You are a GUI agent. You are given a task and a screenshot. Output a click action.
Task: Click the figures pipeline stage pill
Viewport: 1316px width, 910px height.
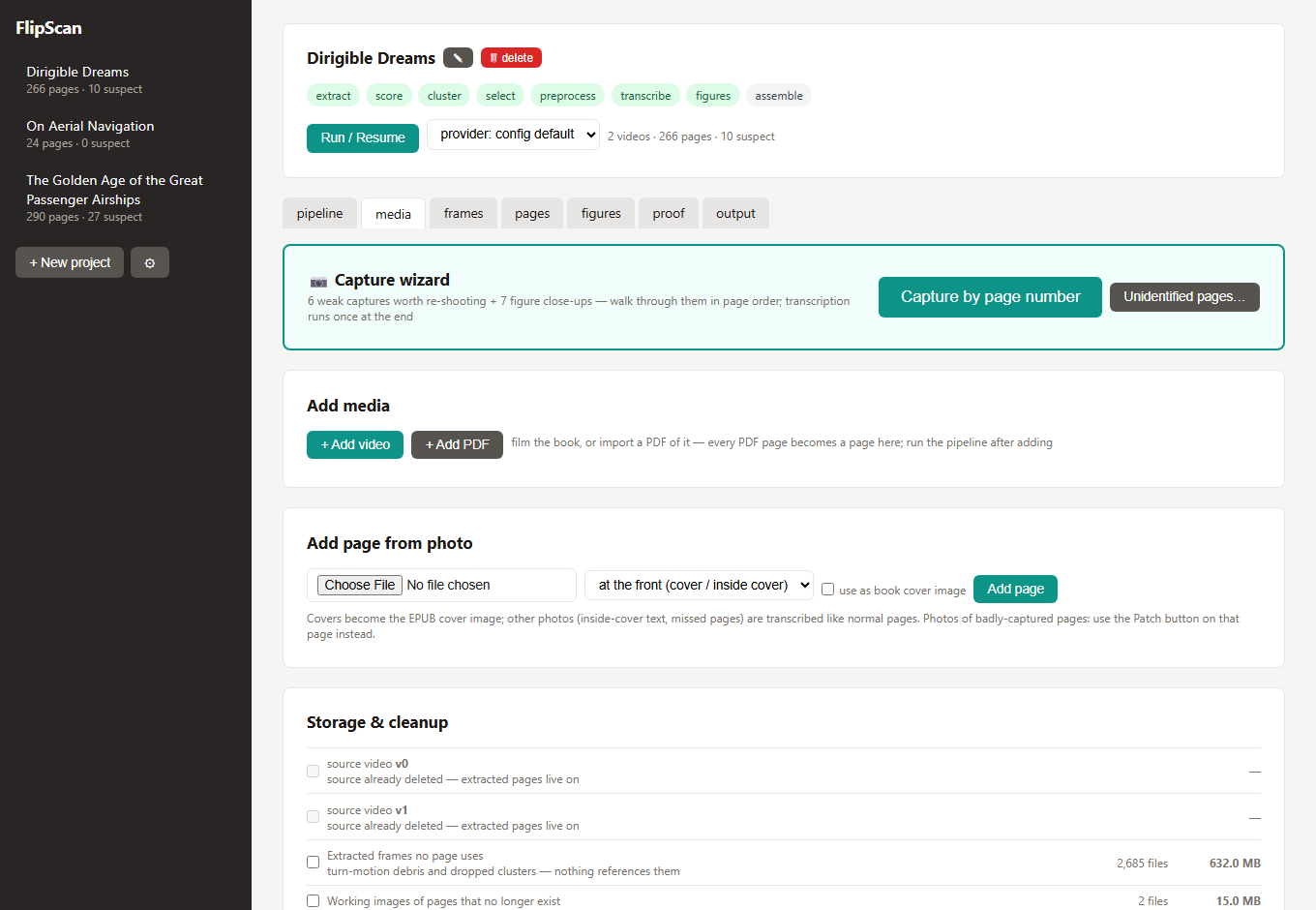pos(713,95)
